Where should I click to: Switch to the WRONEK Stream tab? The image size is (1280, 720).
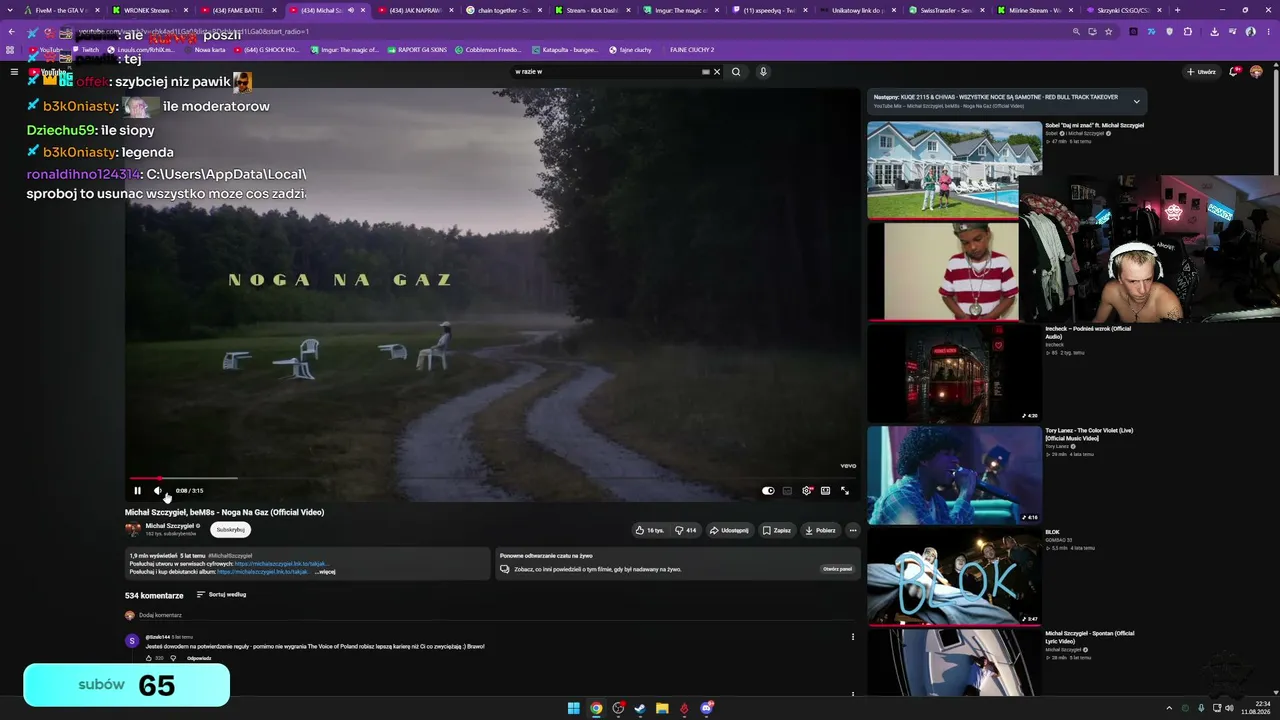pos(148,10)
